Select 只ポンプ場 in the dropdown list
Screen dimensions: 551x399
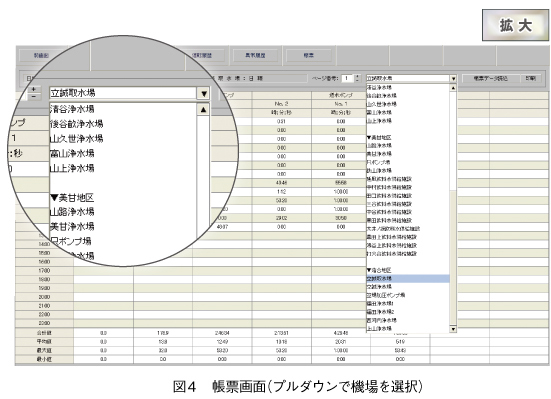(408, 162)
